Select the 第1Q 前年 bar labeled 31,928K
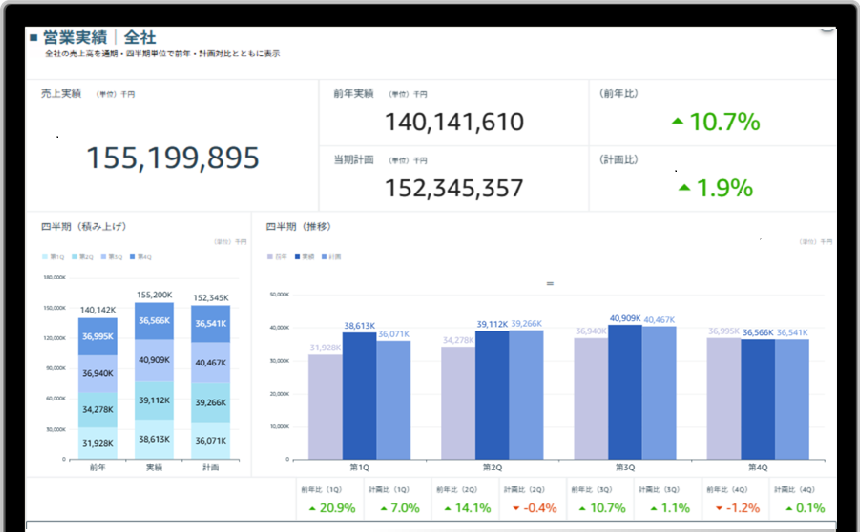This screenshot has height=532, width=860. [x=325, y=406]
